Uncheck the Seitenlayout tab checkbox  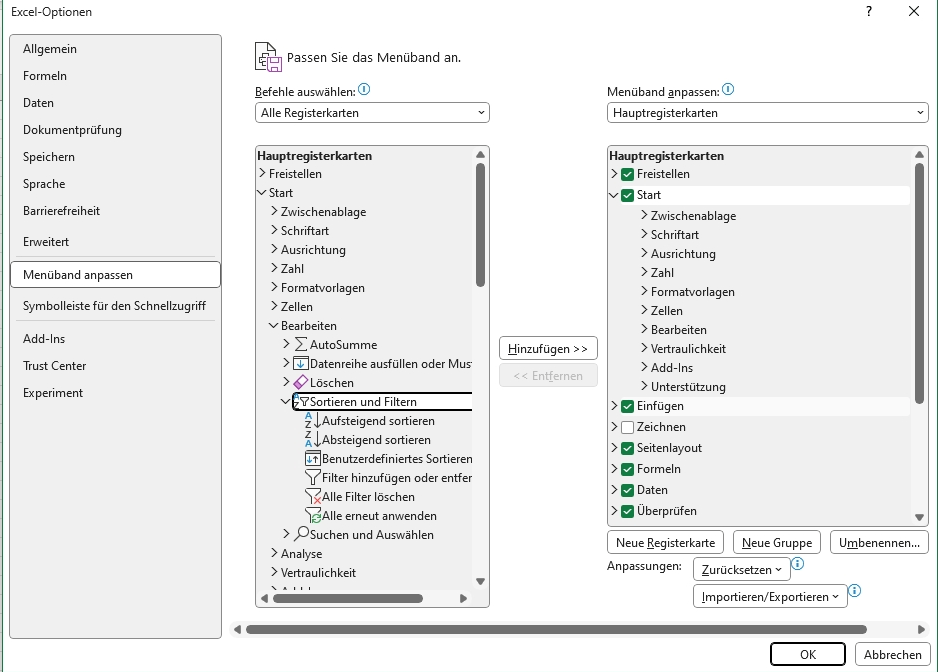click(627, 448)
